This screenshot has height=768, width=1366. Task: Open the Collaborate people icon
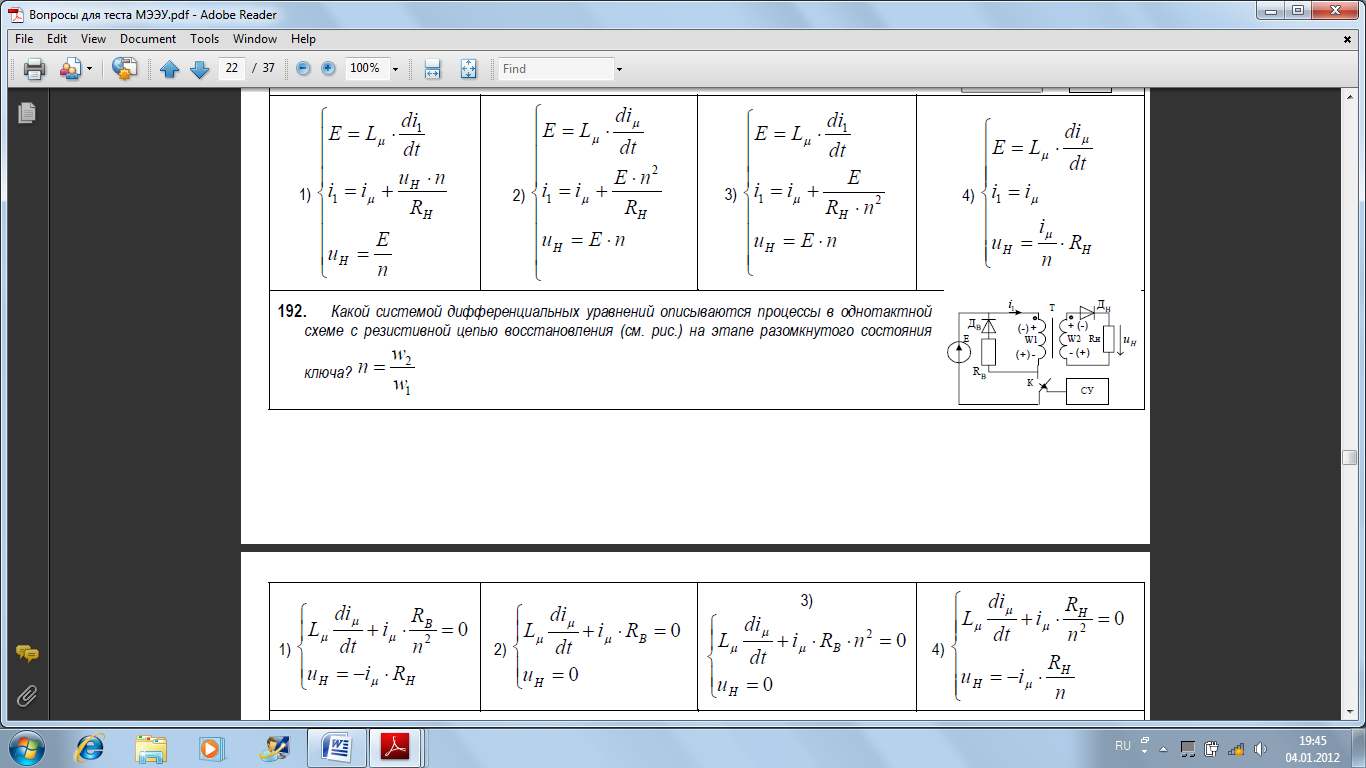tap(70, 69)
